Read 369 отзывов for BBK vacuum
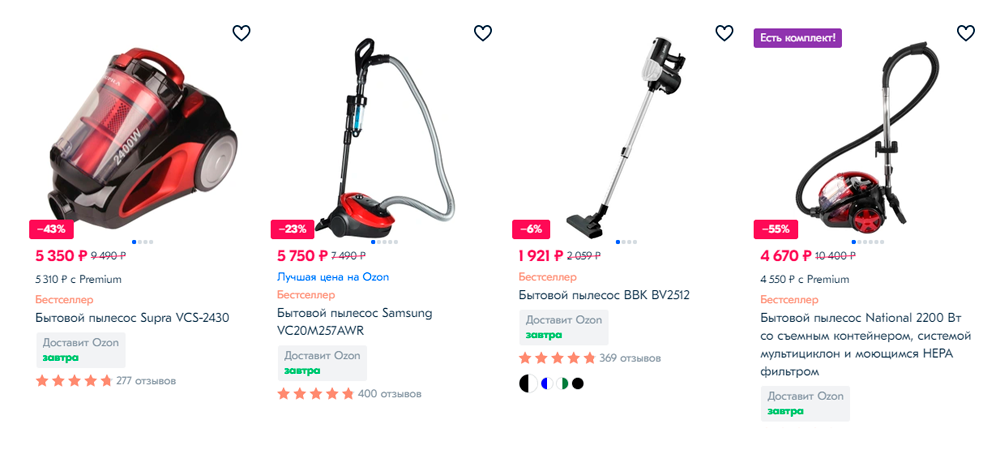This screenshot has height=454, width=1000. pyautogui.click(x=630, y=358)
